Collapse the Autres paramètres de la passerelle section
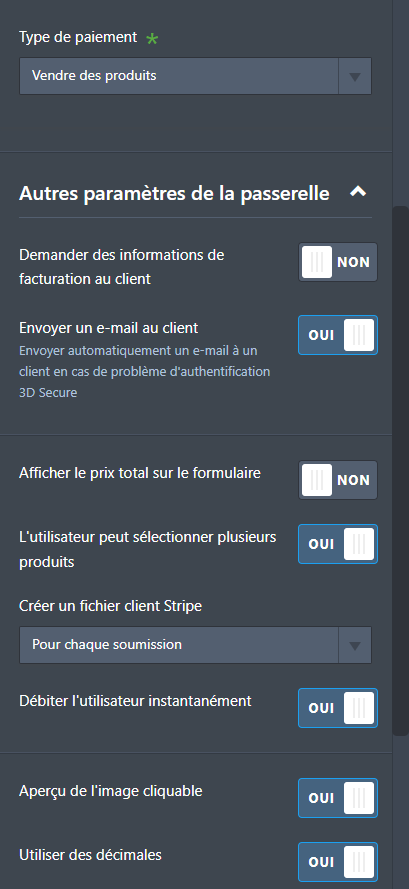This screenshot has width=409, height=889. tap(358, 192)
